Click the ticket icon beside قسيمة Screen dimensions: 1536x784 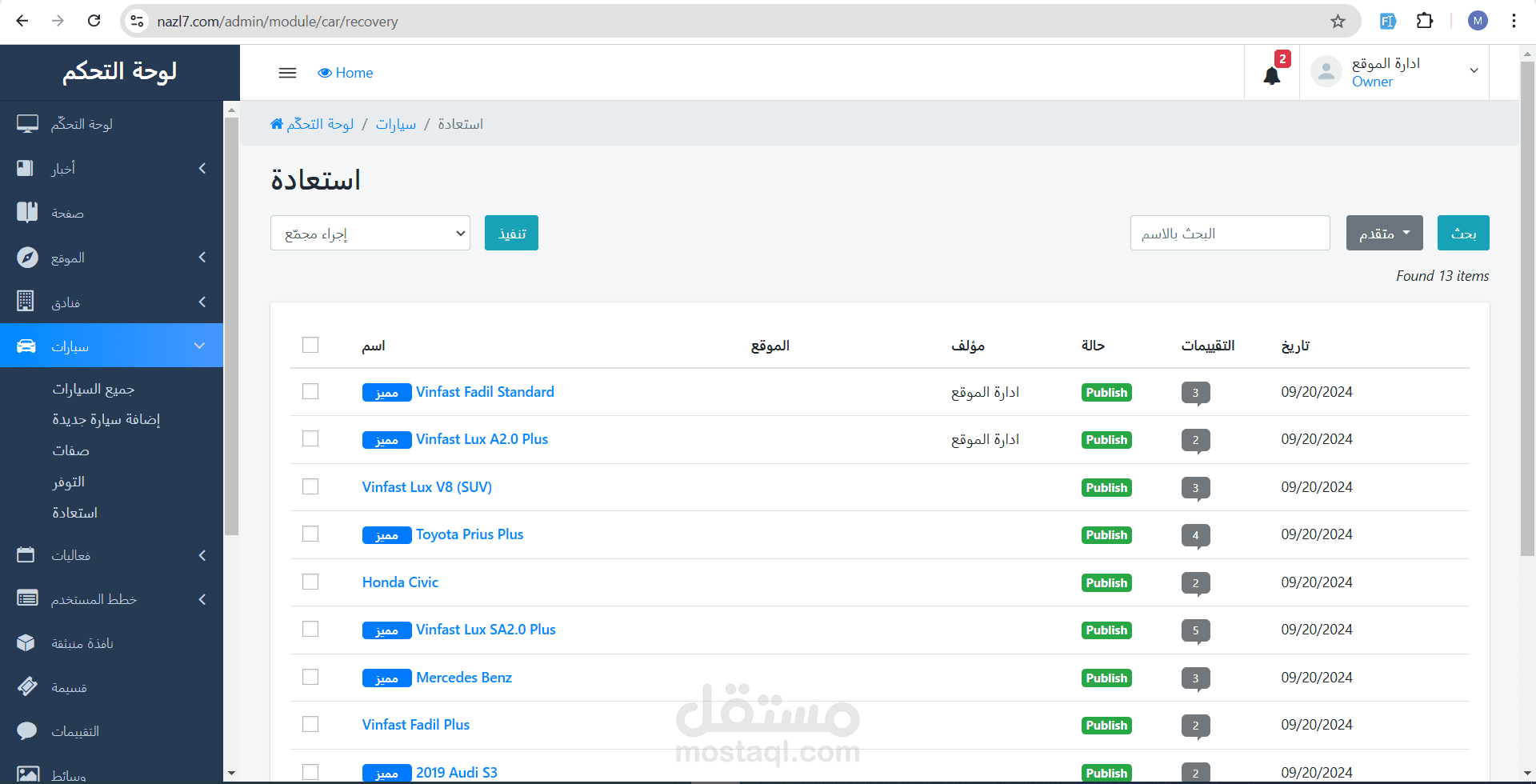click(x=27, y=686)
